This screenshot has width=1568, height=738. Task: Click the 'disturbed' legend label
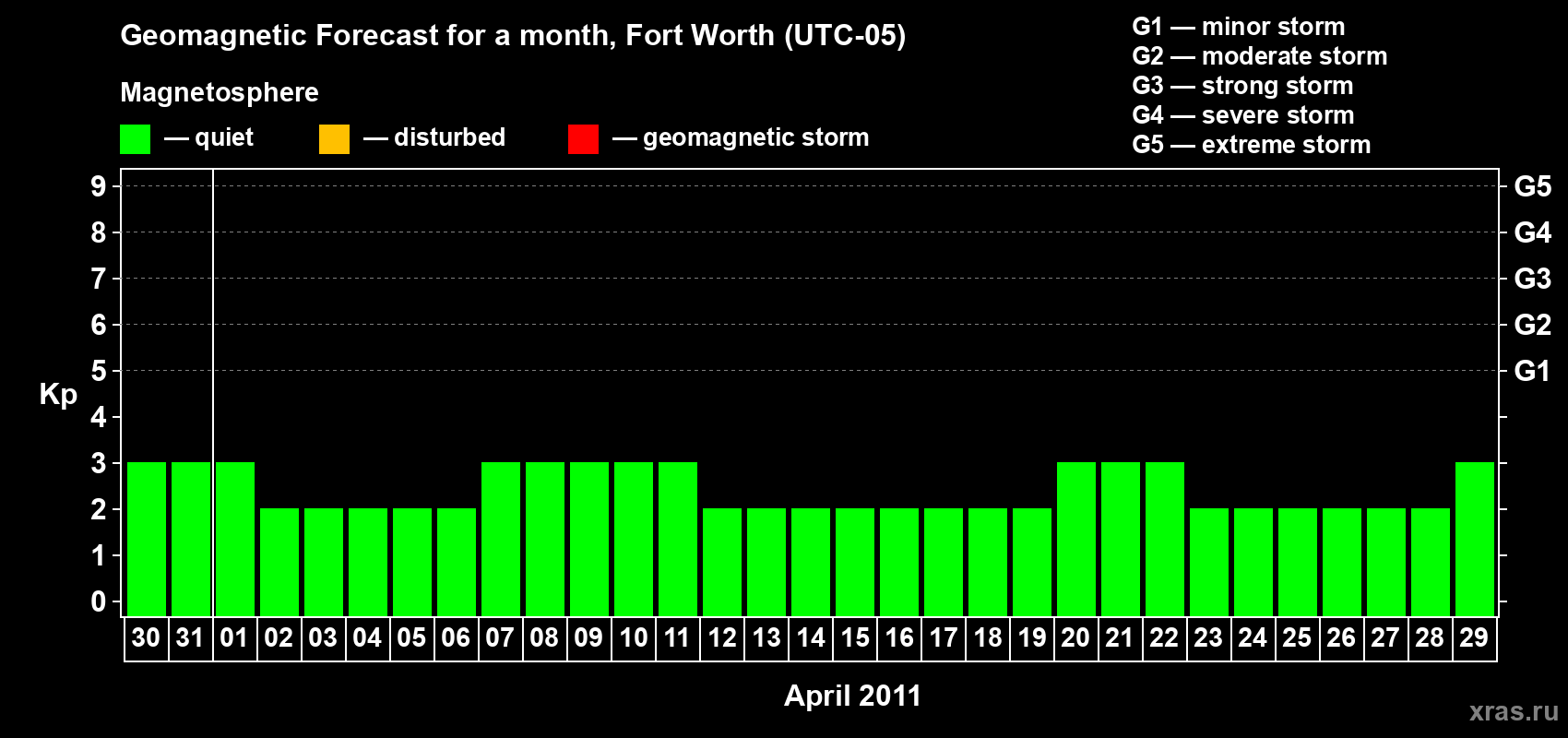[x=449, y=137]
